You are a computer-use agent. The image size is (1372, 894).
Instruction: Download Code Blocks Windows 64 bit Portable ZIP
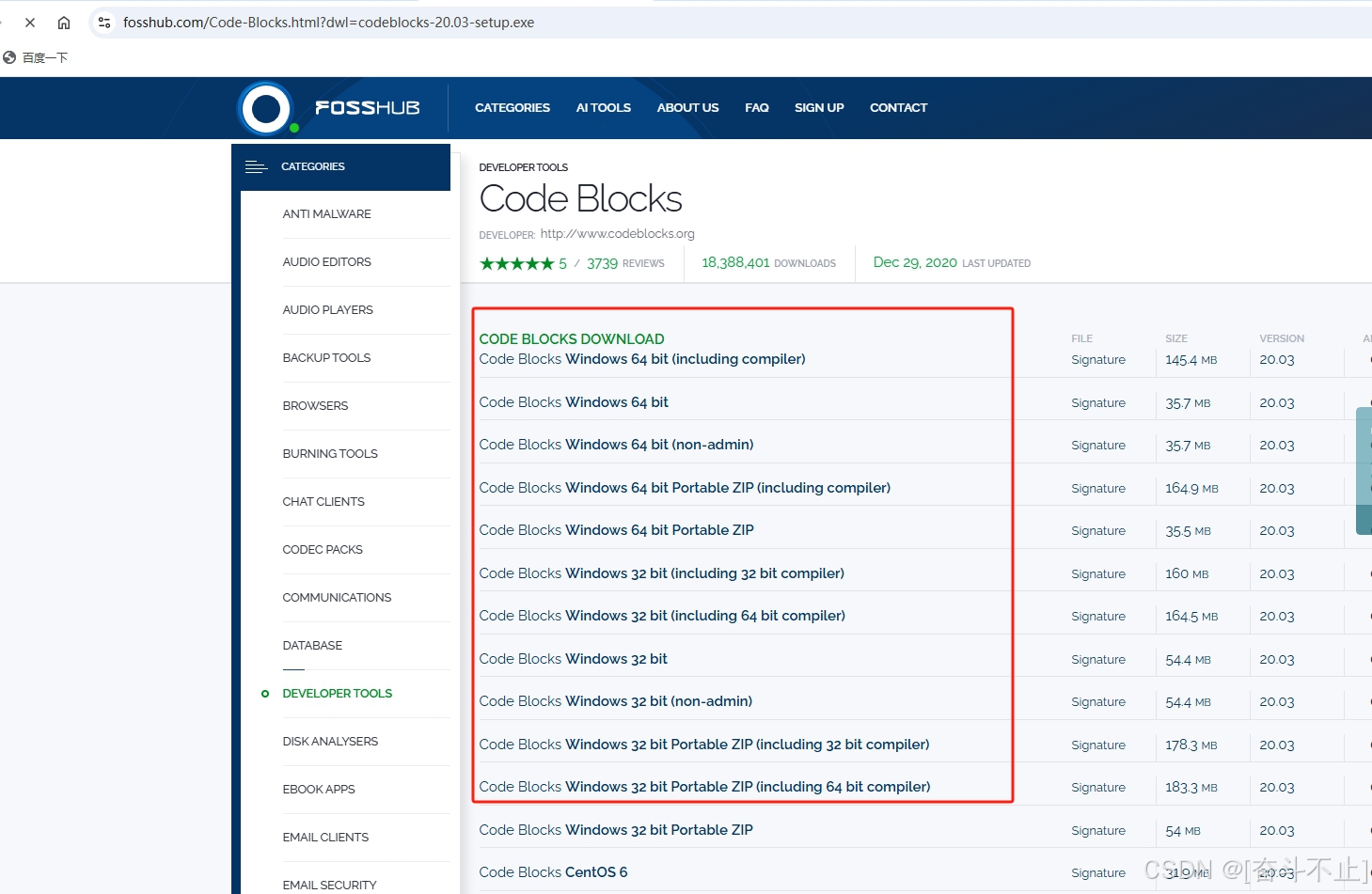[616, 530]
